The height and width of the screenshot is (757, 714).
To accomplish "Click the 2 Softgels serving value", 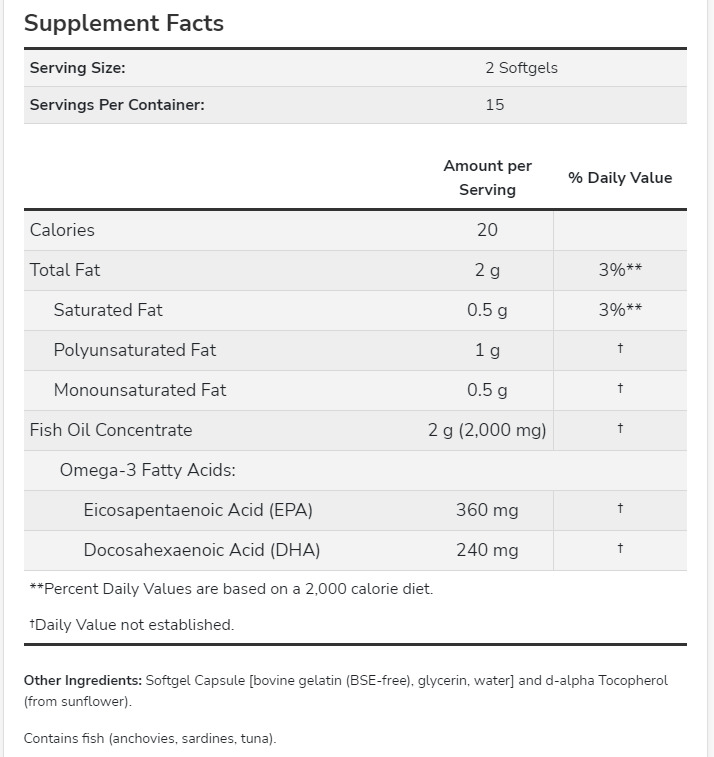I will 521,68.
